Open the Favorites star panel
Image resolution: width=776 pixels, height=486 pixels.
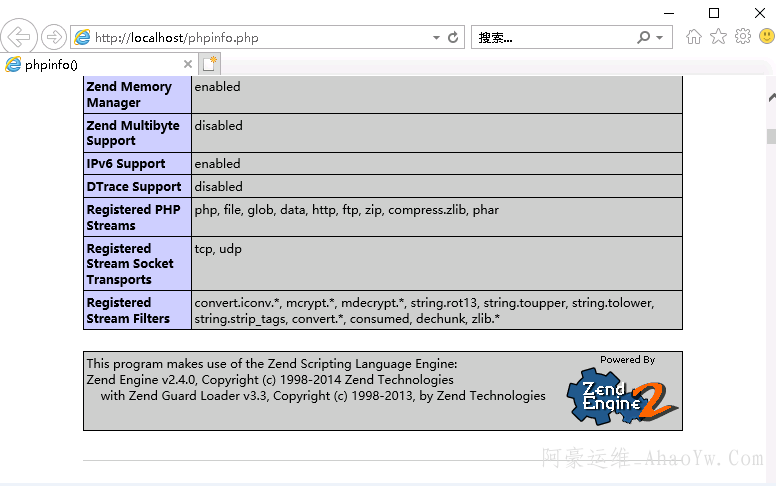point(718,37)
